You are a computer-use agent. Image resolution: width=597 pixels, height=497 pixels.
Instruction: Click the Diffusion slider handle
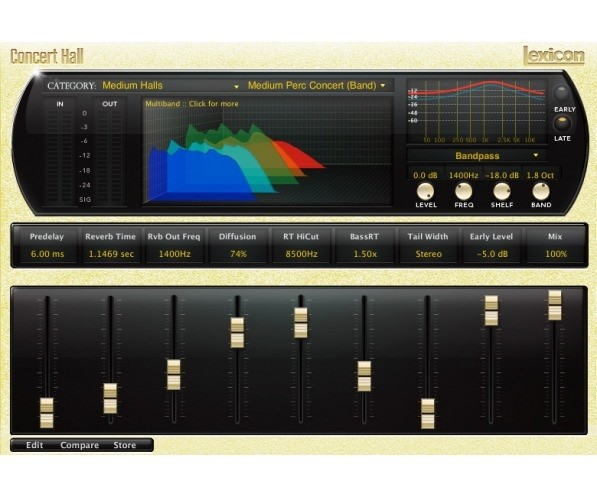point(237,332)
